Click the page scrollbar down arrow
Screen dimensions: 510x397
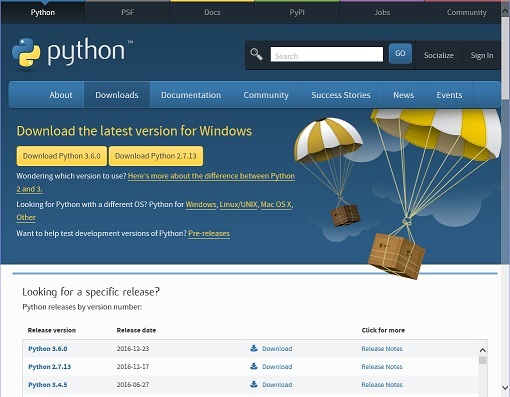505,387
